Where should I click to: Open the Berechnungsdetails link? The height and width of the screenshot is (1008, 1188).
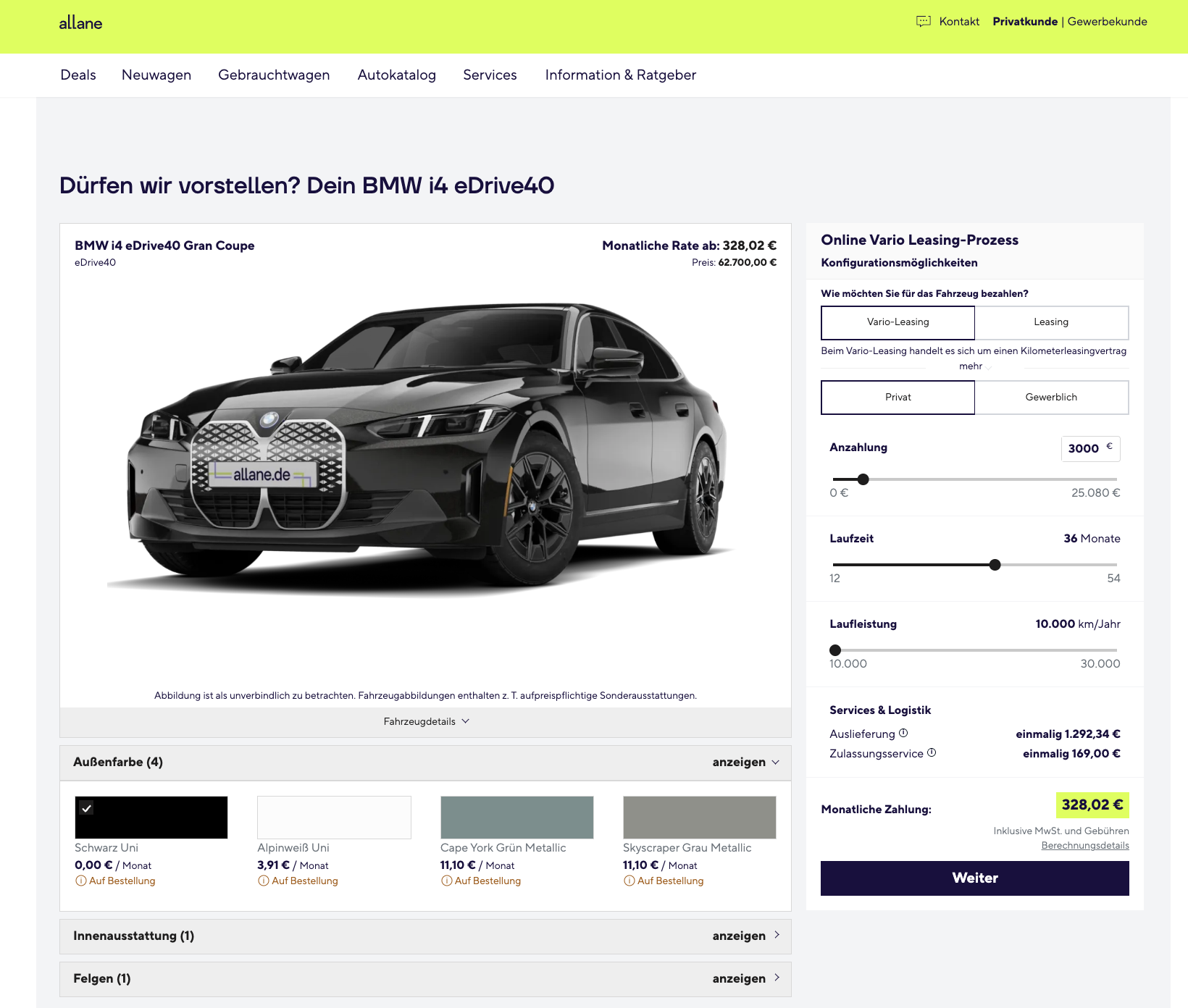click(1084, 846)
